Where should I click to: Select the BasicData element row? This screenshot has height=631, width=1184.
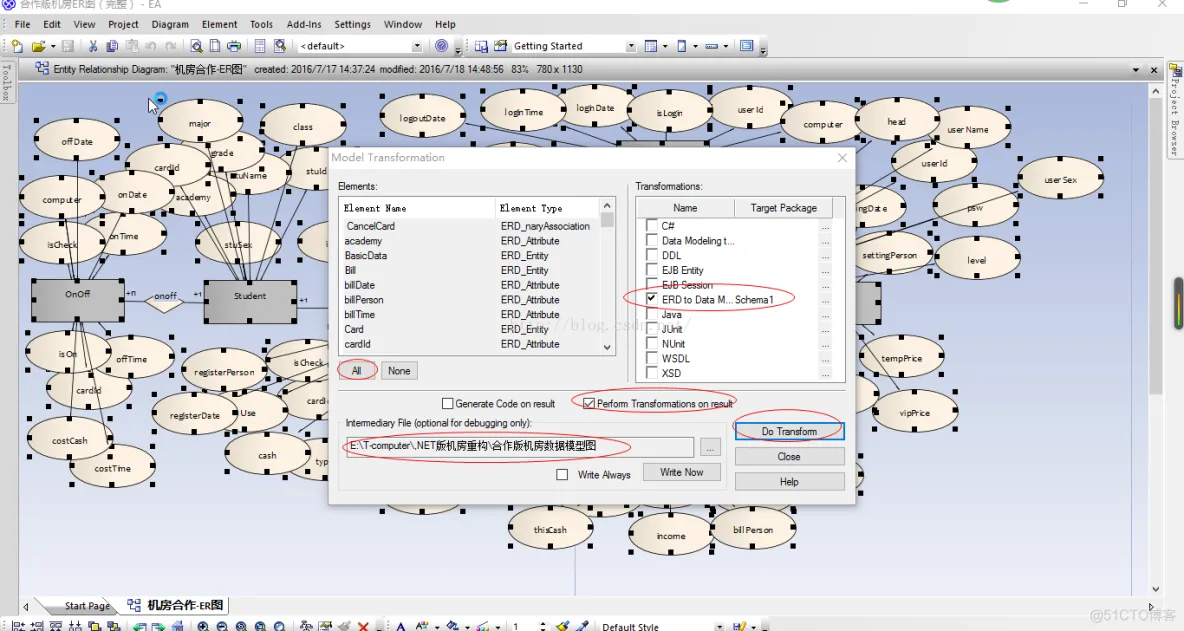click(472, 255)
